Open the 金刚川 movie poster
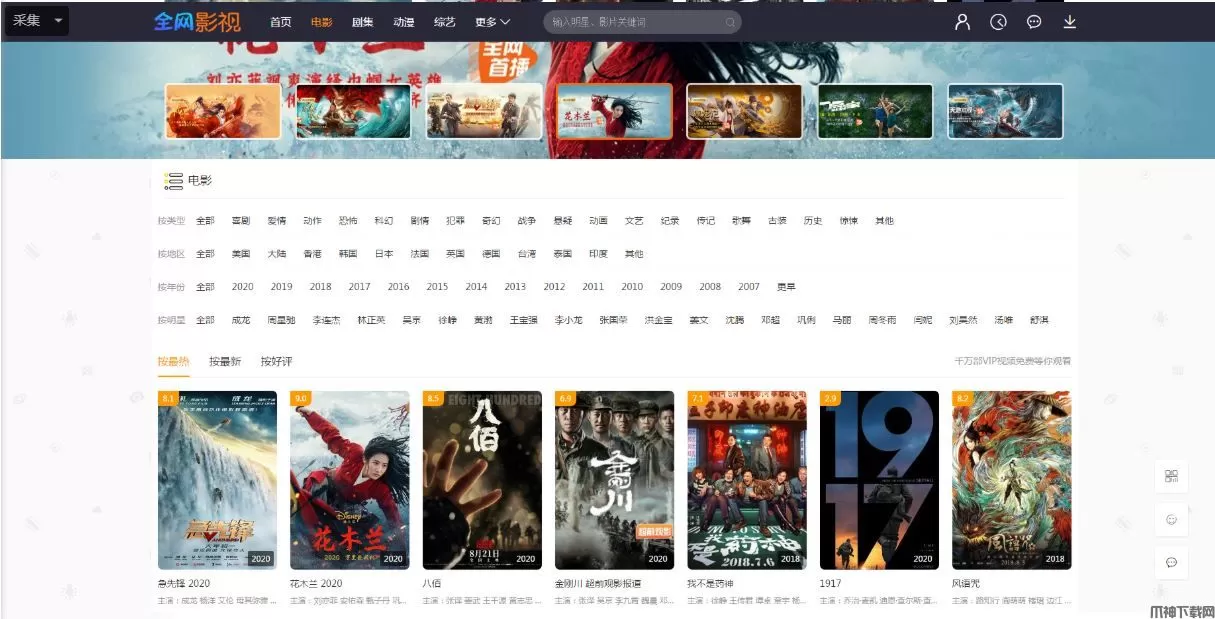This screenshot has width=1215, height=619. click(x=614, y=480)
